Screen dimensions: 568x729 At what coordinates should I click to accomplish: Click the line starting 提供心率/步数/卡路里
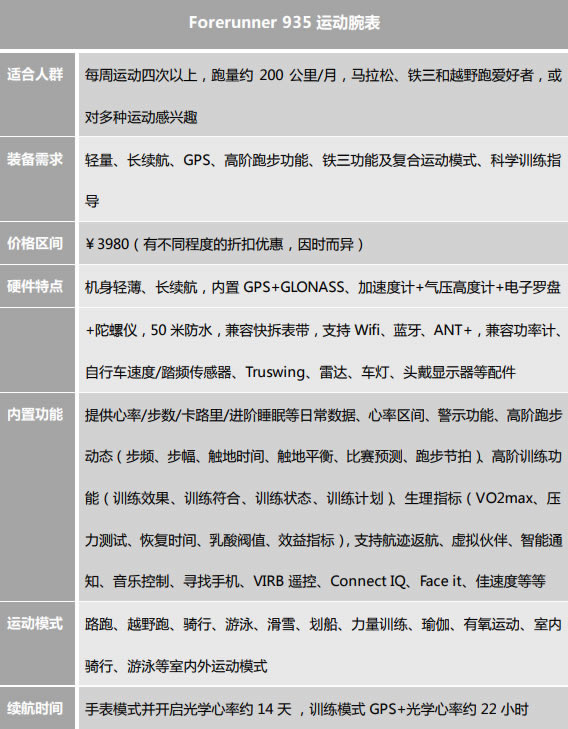(x=324, y=415)
